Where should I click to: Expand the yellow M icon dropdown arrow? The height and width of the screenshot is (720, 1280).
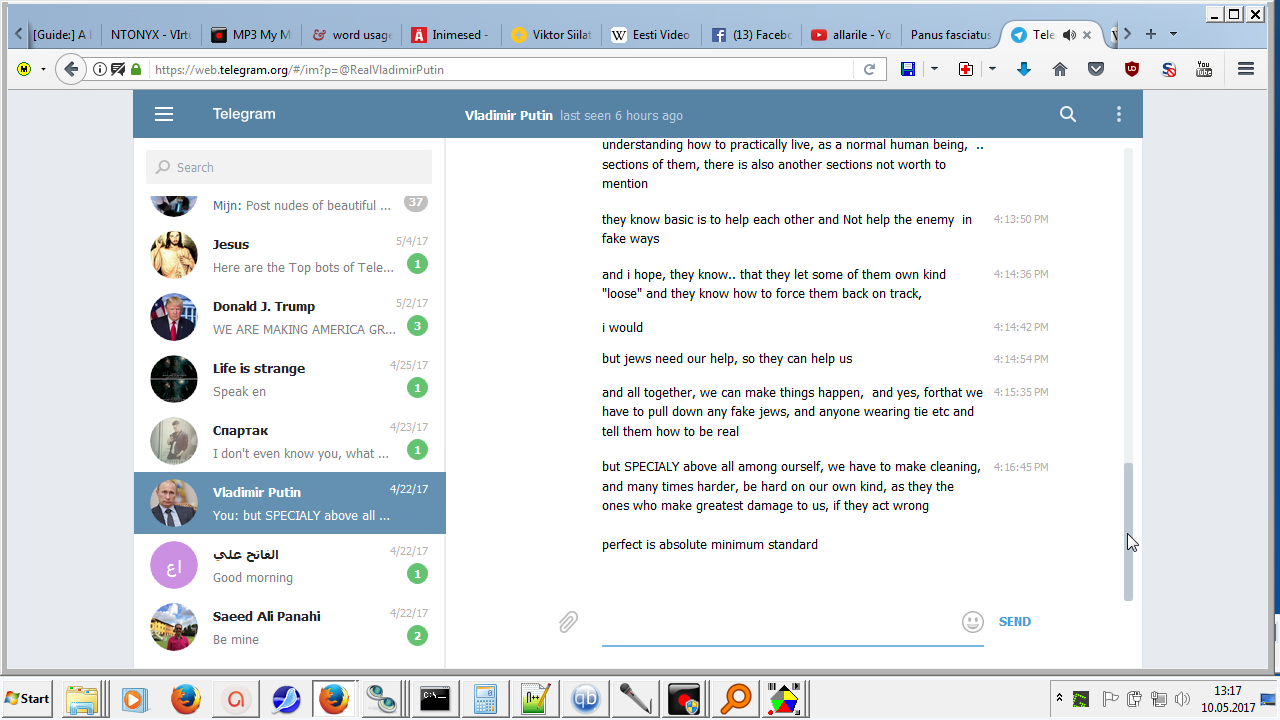coord(43,69)
